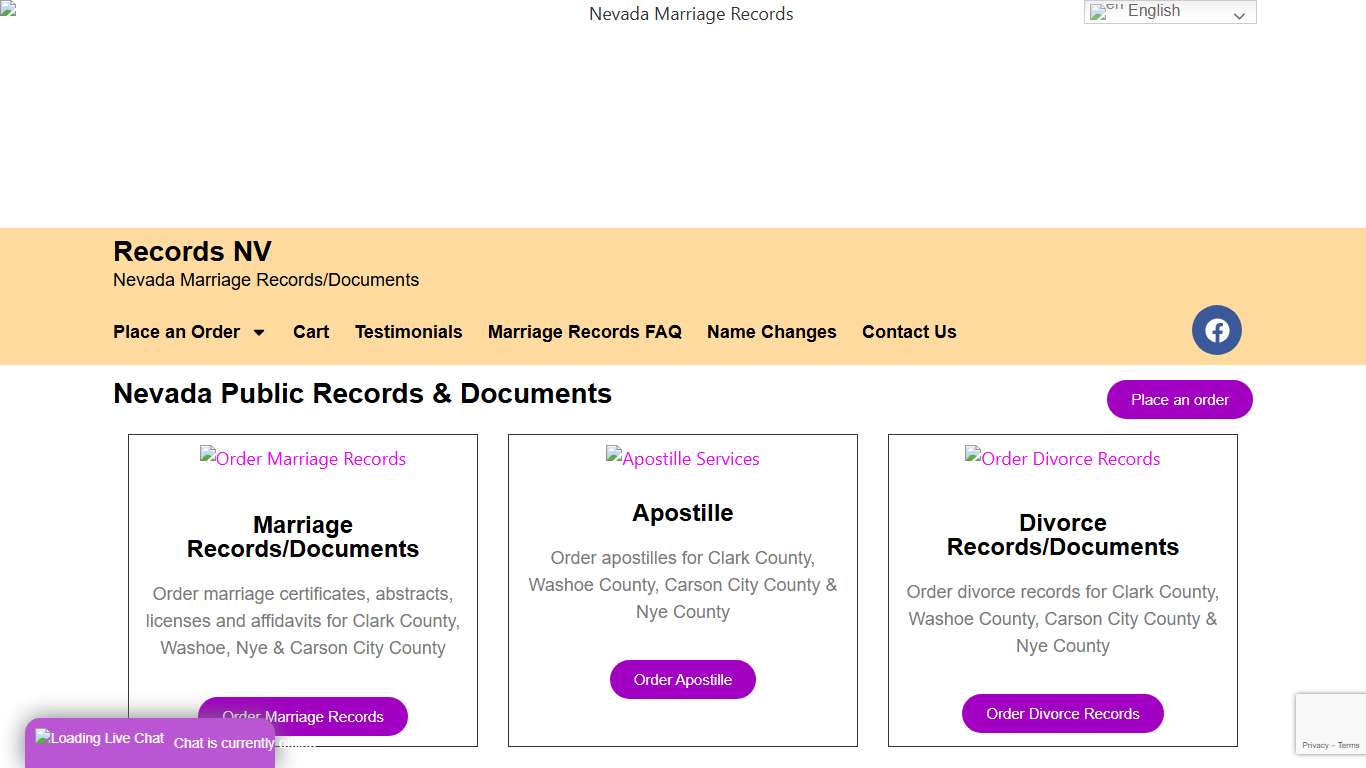Expand the Place an Order menu
This screenshot has height=768, width=1366.
click(x=189, y=331)
